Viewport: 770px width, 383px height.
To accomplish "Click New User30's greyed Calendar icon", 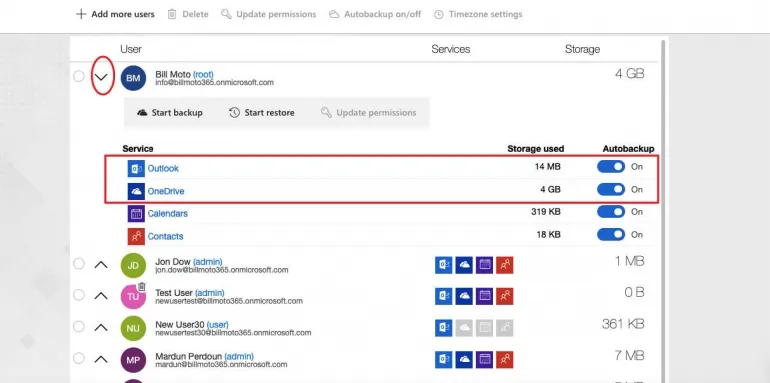I will [x=484, y=328].
